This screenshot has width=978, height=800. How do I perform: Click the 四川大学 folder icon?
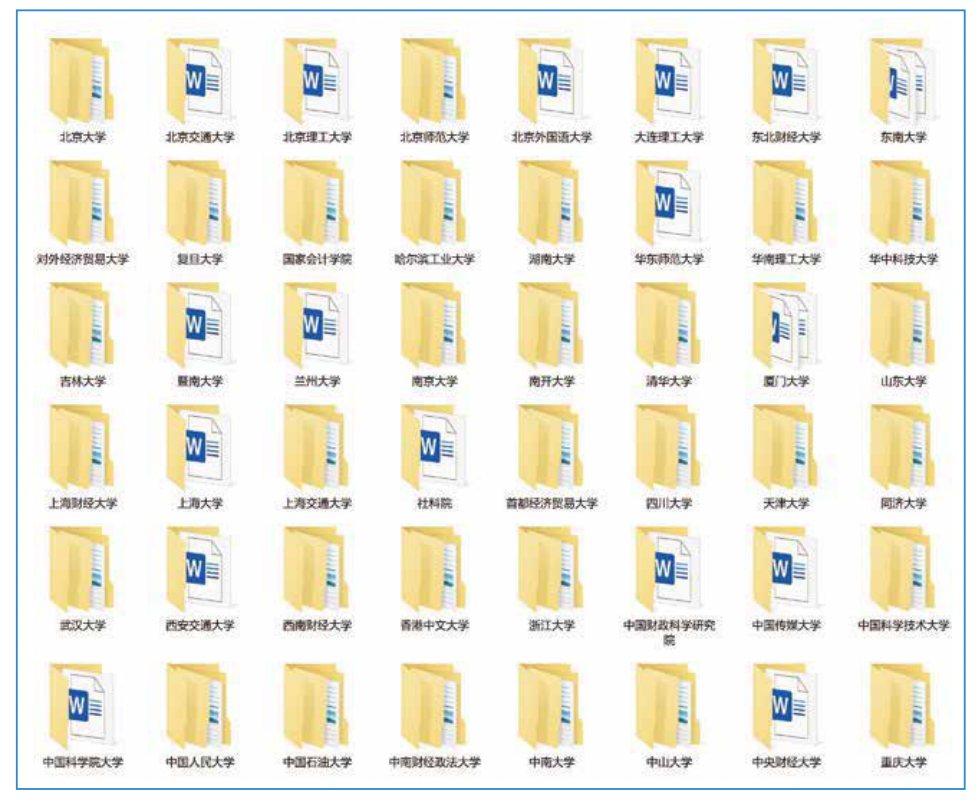pos(669,447)
